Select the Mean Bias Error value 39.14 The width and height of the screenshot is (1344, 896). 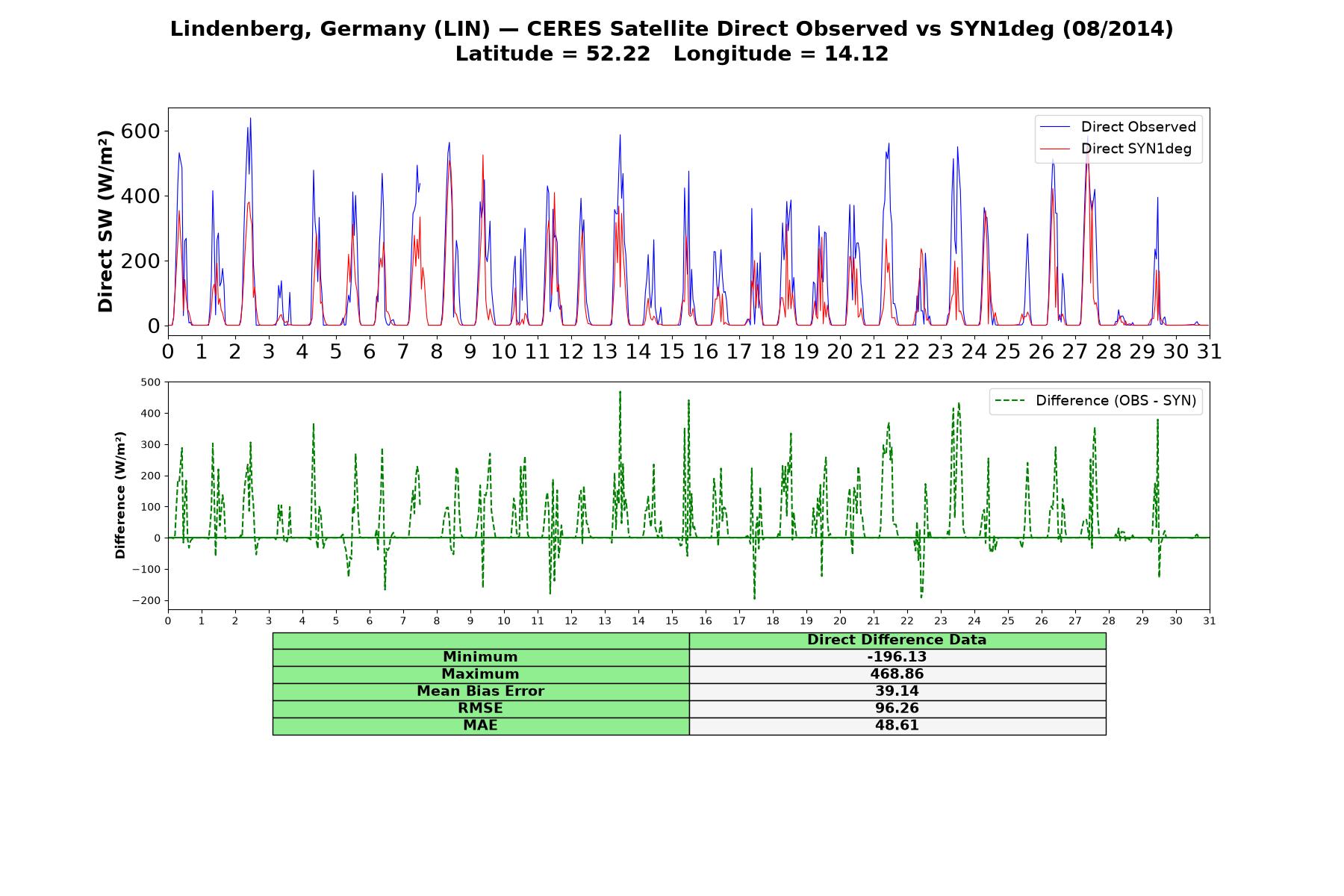coord(897,691)
